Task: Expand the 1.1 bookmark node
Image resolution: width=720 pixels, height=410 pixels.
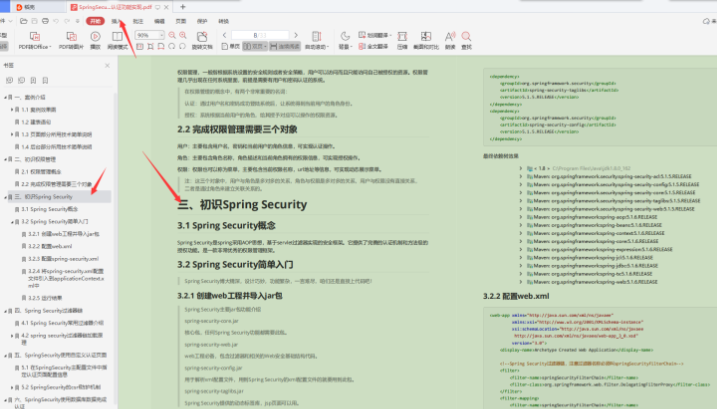Action: 11,110
